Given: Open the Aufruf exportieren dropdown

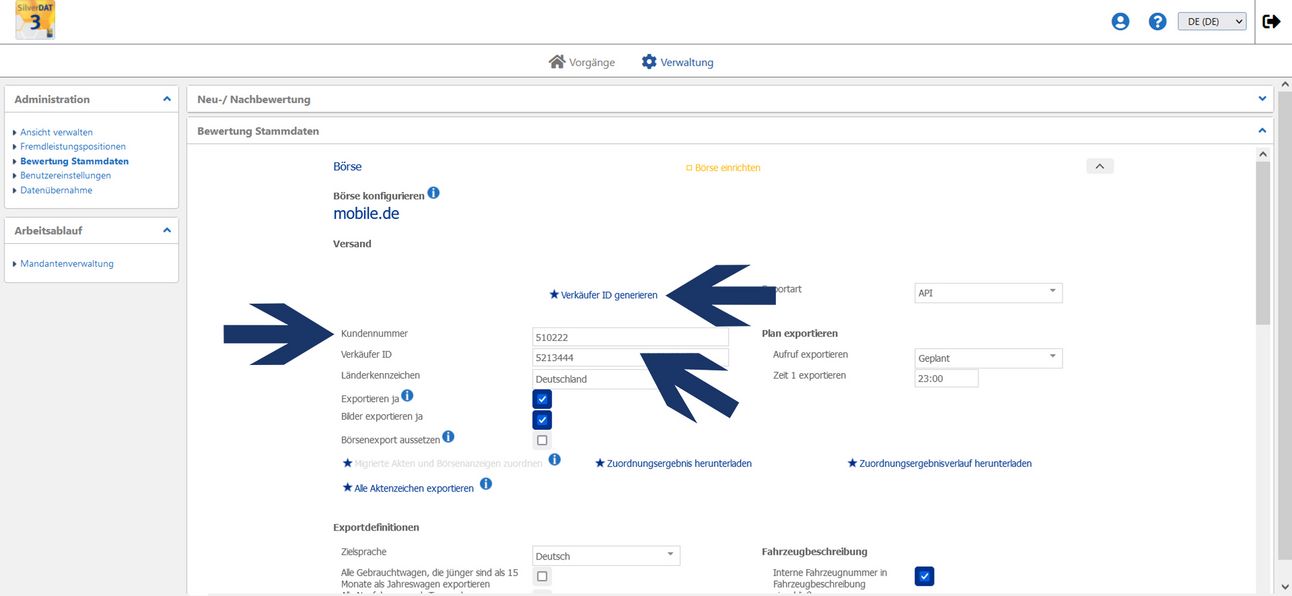Looking at the screenshot, I should pos(988,357).
